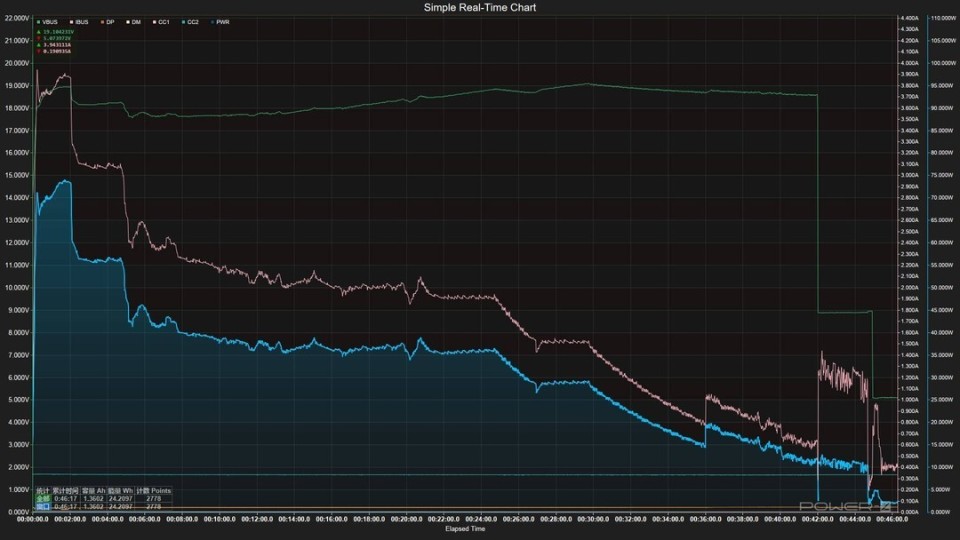Click the 50.000W power axis label
The width and height of the screenshot is (960, 540).
(x=943, y=288)
